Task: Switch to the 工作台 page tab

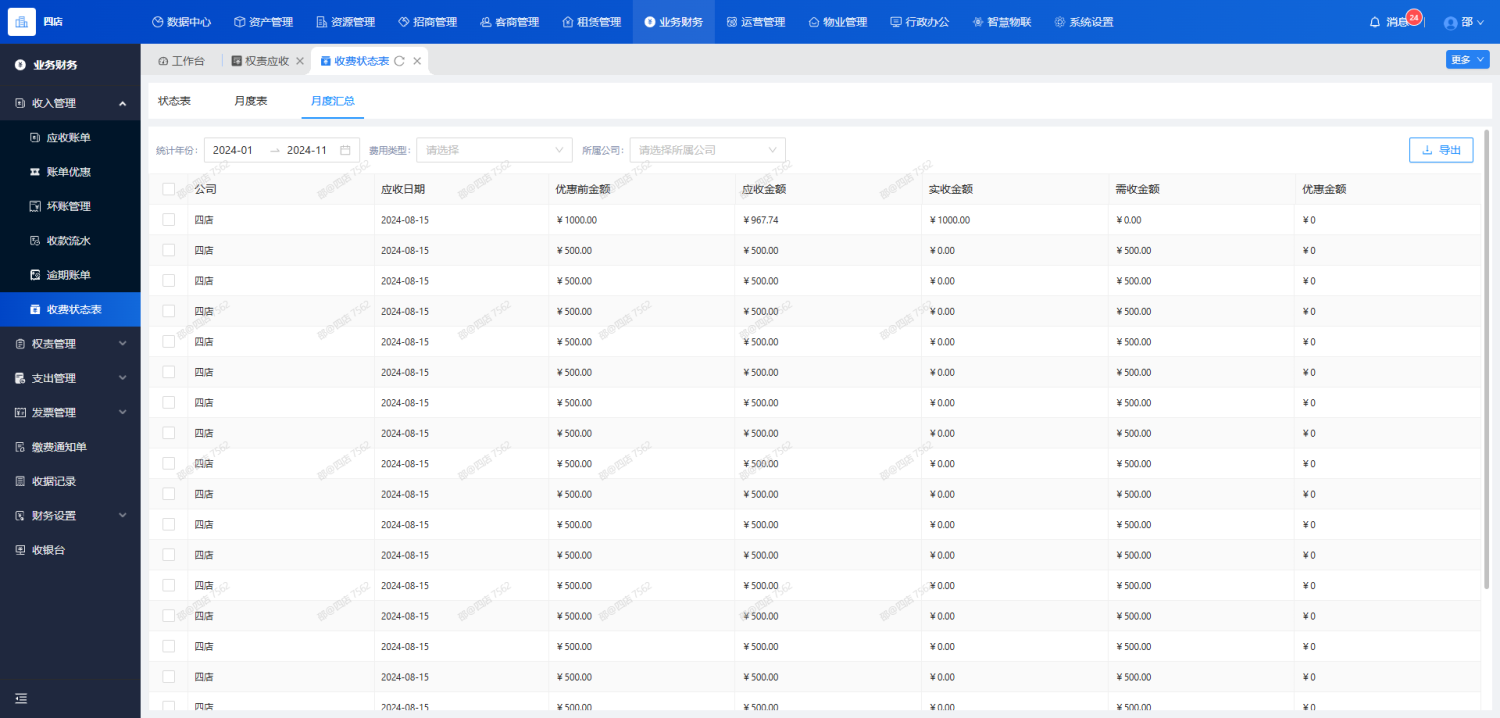Action: pyautogui.click(x=181, y=61)
